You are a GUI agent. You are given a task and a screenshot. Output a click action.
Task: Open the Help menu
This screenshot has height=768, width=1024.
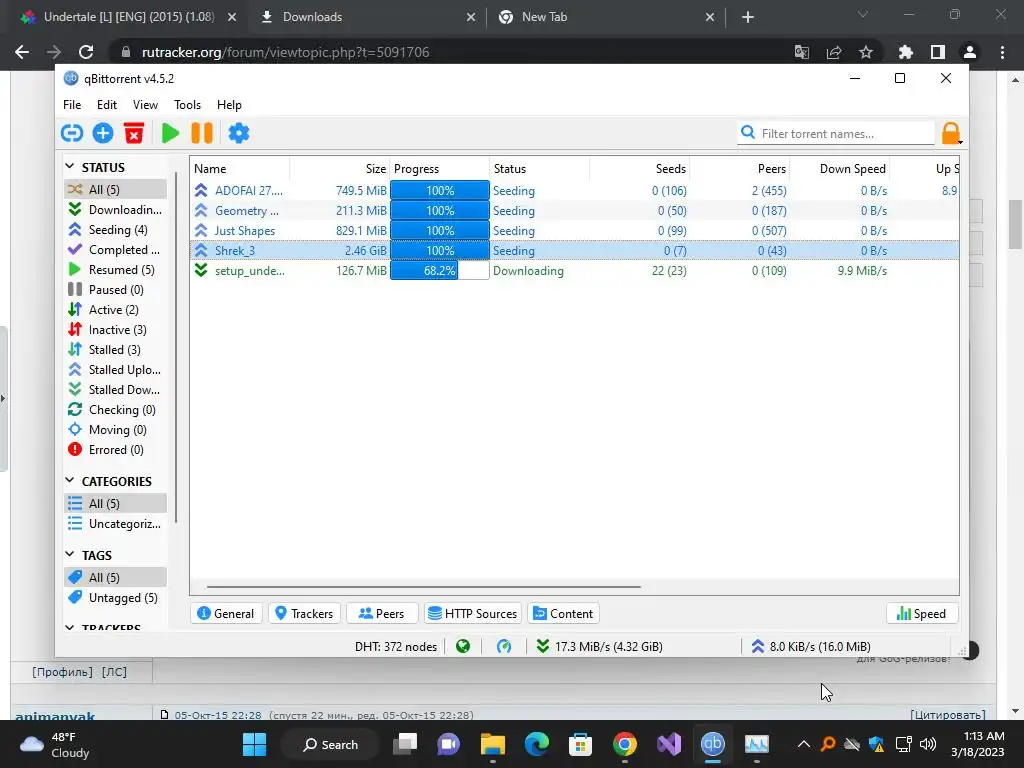click(229, 104)
